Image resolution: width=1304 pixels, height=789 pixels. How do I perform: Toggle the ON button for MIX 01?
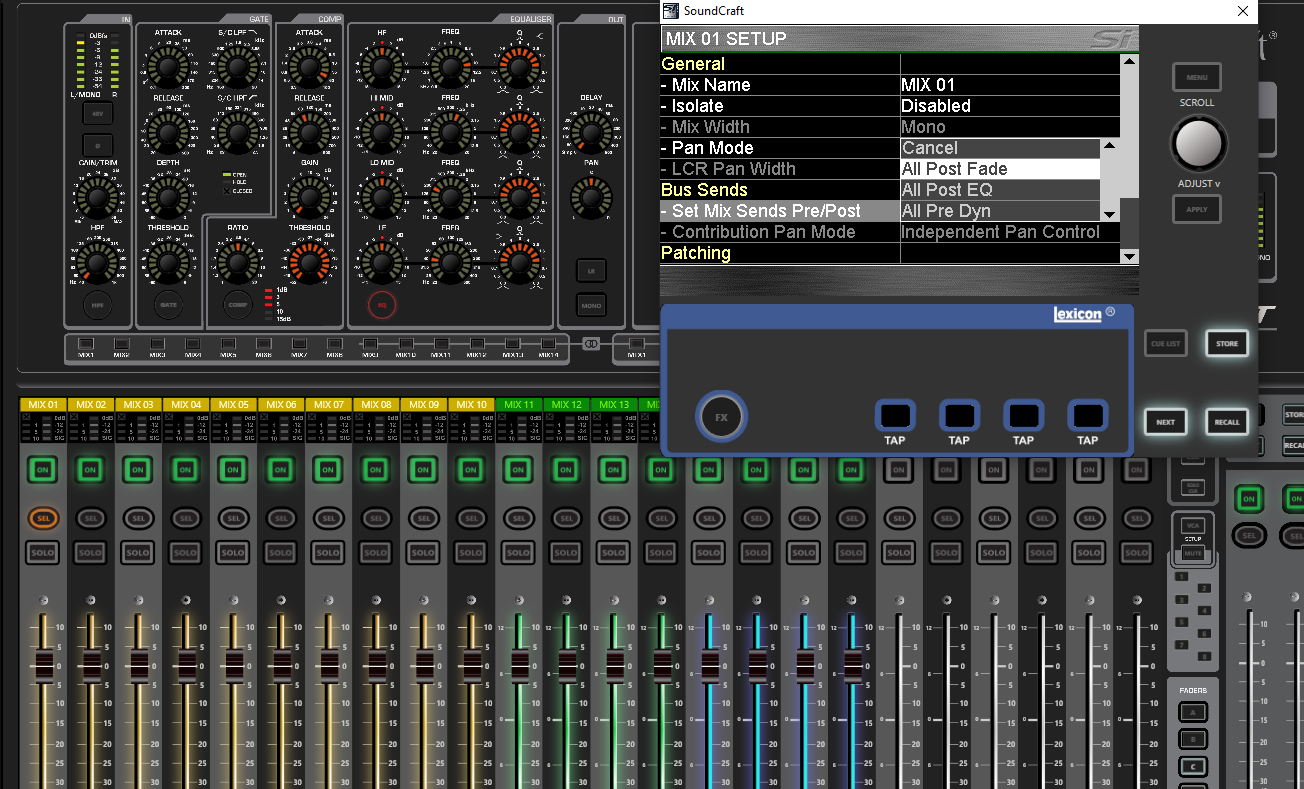[42, 470]
